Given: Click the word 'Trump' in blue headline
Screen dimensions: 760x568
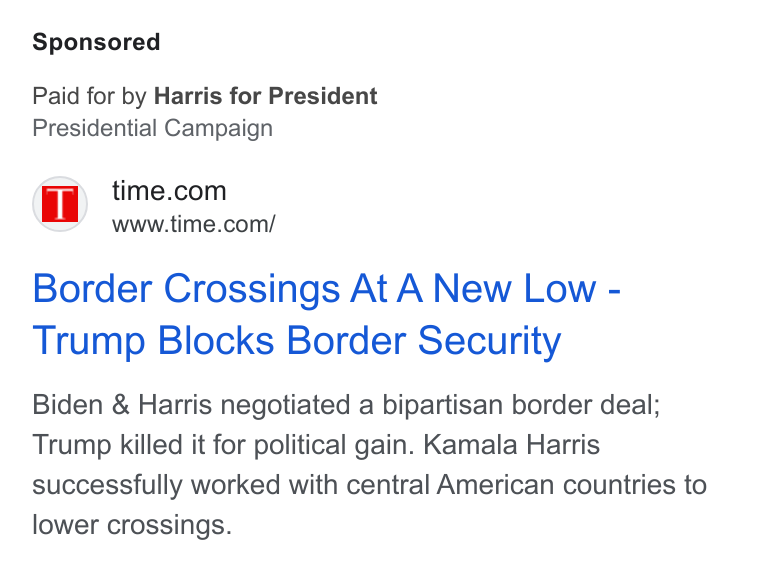Looking at the screenshot, I should click(x=89, y=342).
